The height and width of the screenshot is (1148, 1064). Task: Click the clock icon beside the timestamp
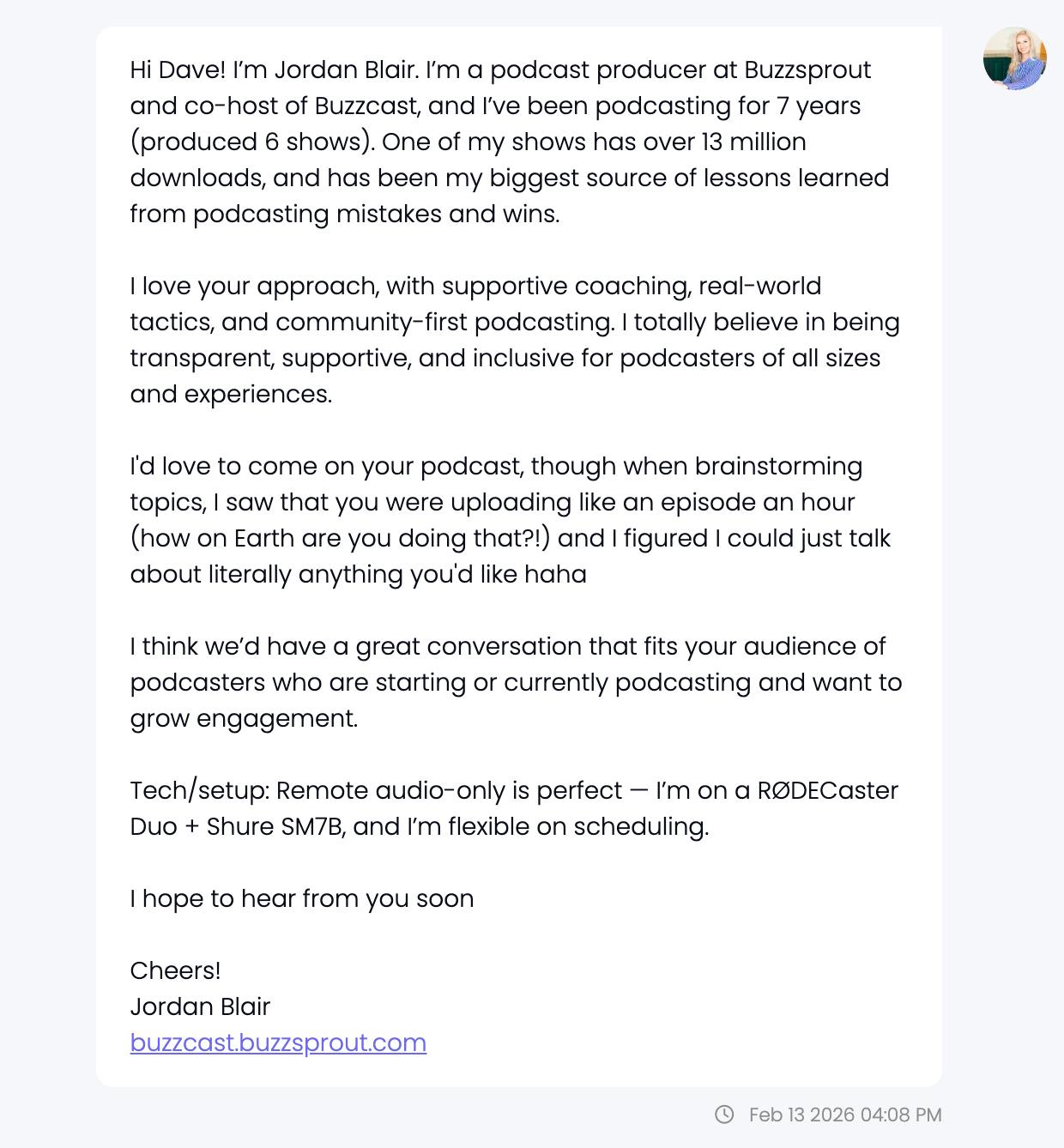[724, 1115]
